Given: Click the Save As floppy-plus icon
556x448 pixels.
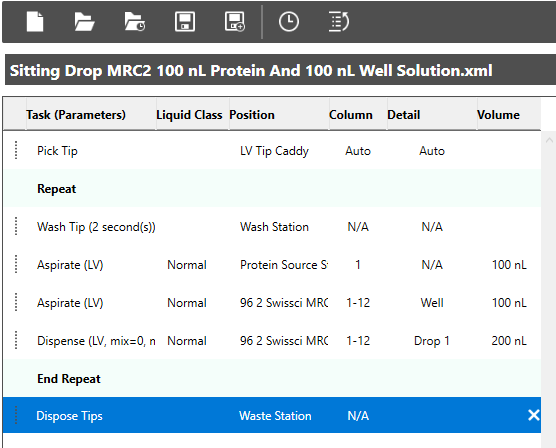Looking at the screenshot, I should coord(235,22).
